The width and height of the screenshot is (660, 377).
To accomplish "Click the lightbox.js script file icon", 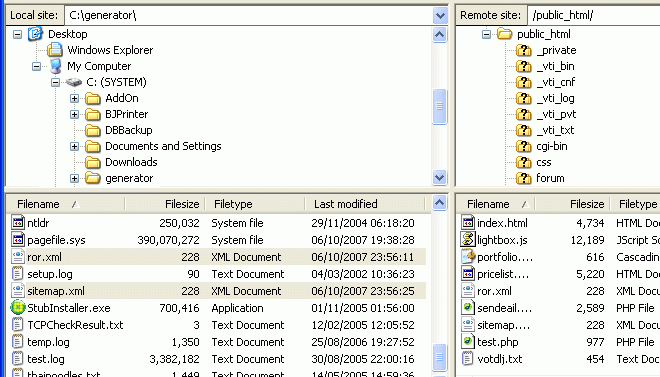I will 468,239.
